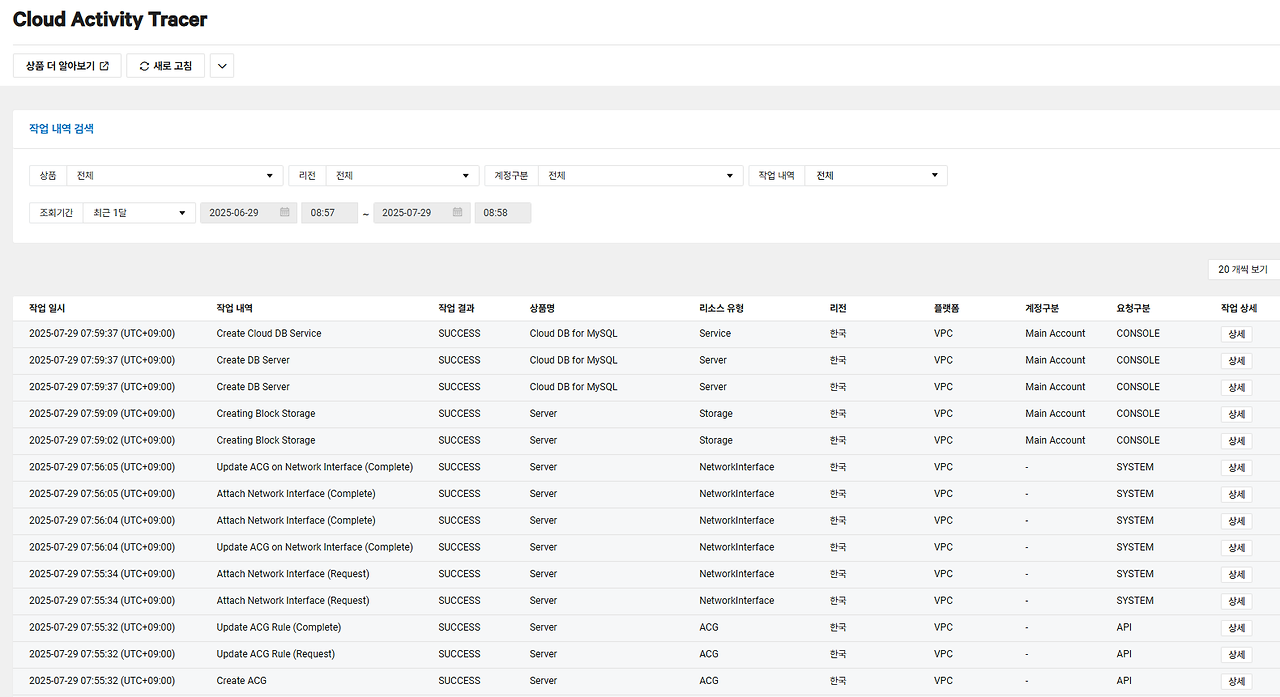Image resolution: width=1280 pixels, height=697 pixels.
Task: Click the 상품명 column header
Action: 543,308
